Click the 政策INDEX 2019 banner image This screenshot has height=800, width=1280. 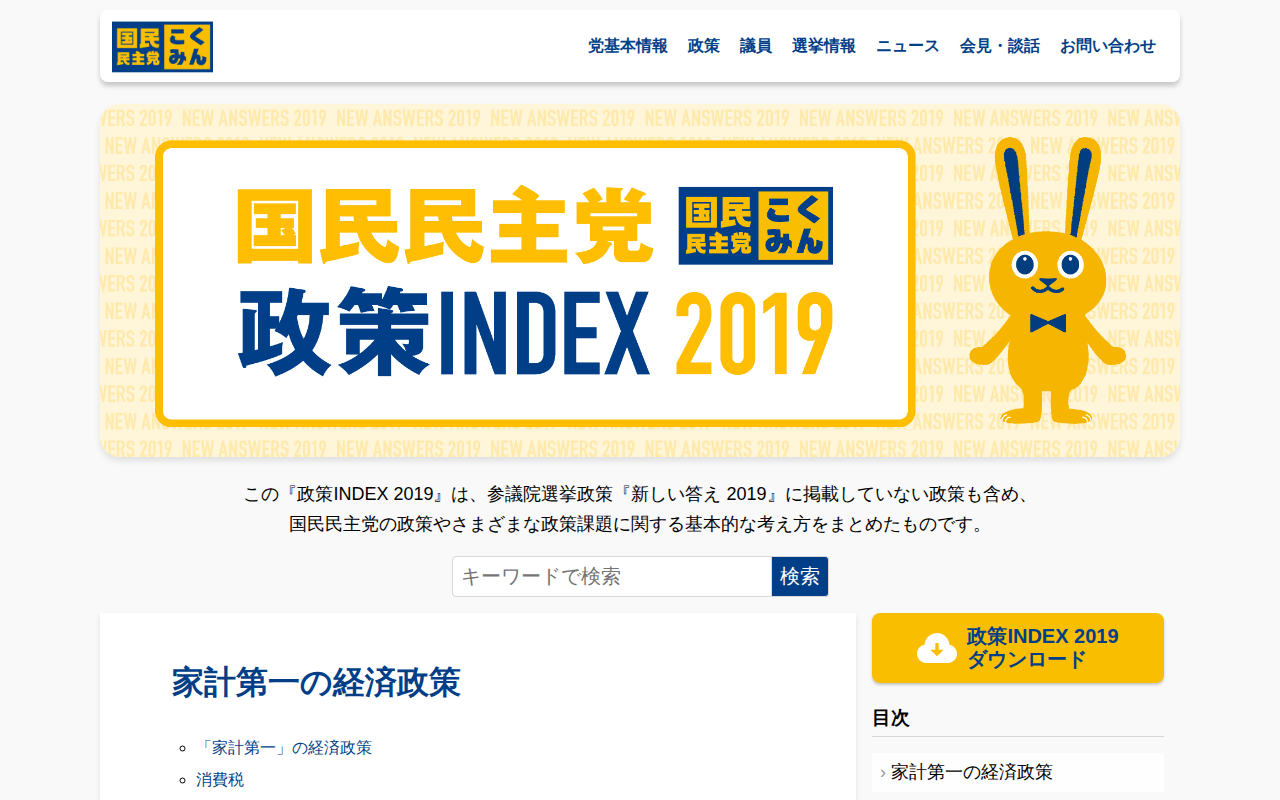(640, 282)
